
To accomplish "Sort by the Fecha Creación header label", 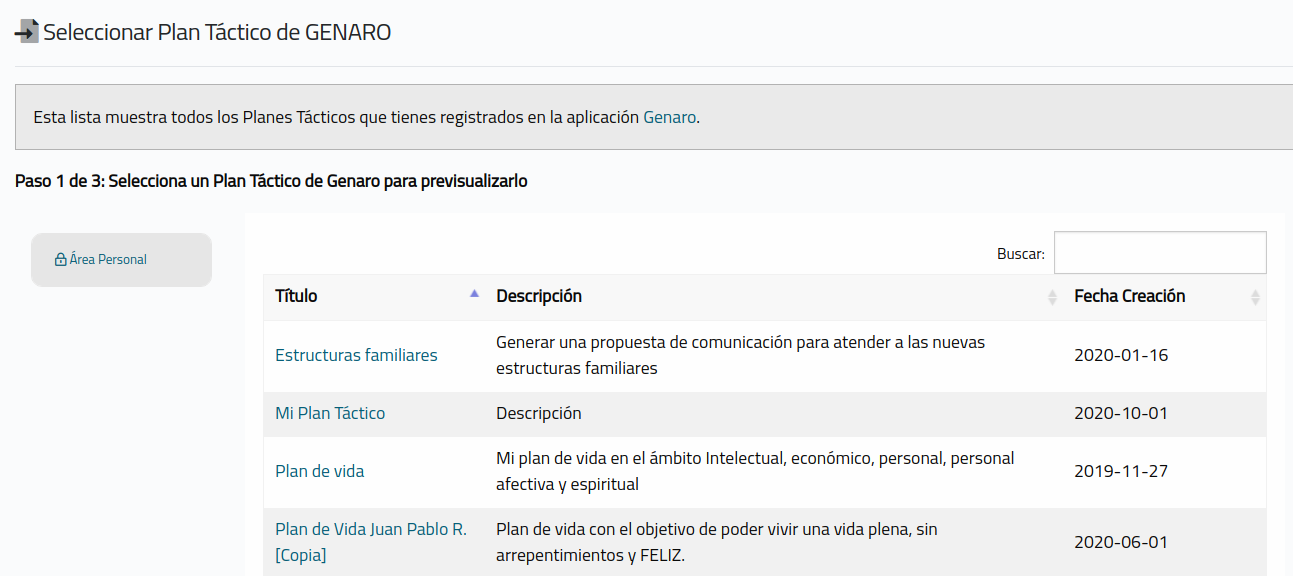I will [x=1129, y=296].
